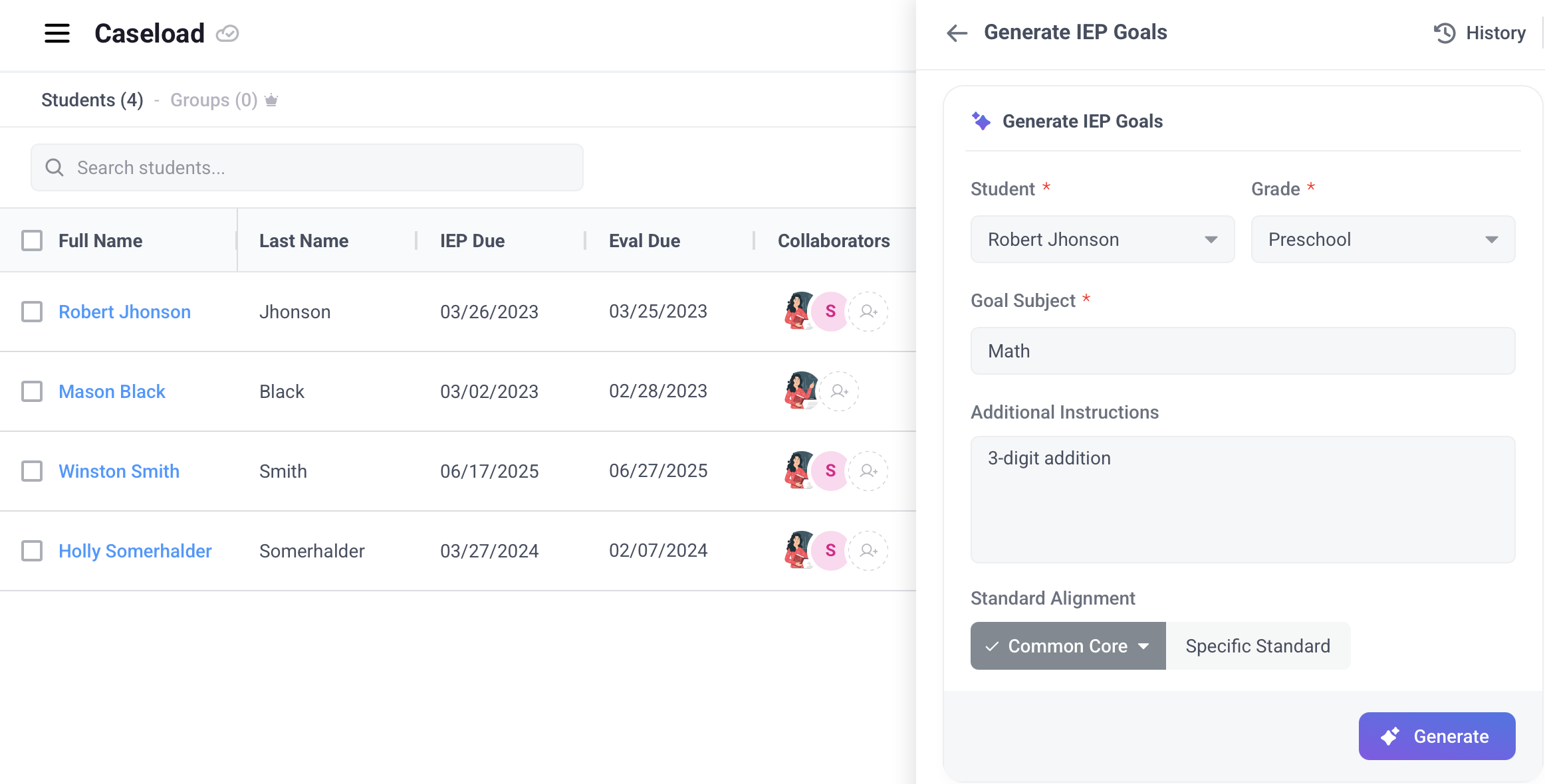The width and height of the screenshot is (1545, 784).
Task: Expand the Grade dropdown set to Preschool
Action: (1383, 239)
